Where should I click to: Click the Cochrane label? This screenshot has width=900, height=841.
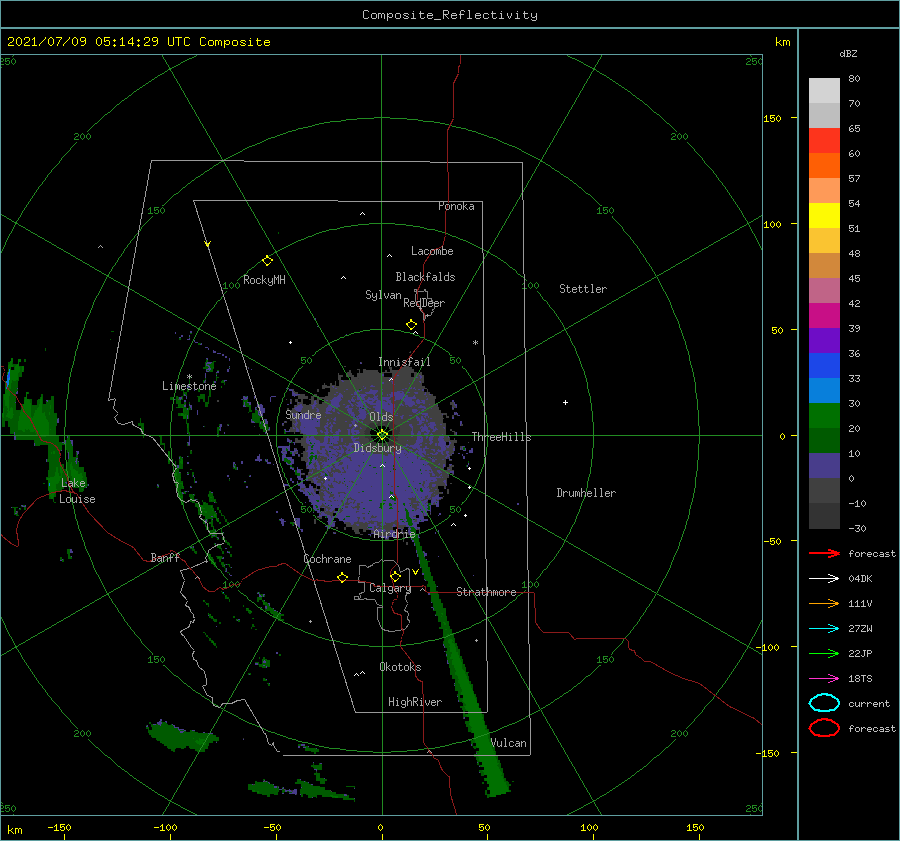pyautogui.click(x=327, y=559)
